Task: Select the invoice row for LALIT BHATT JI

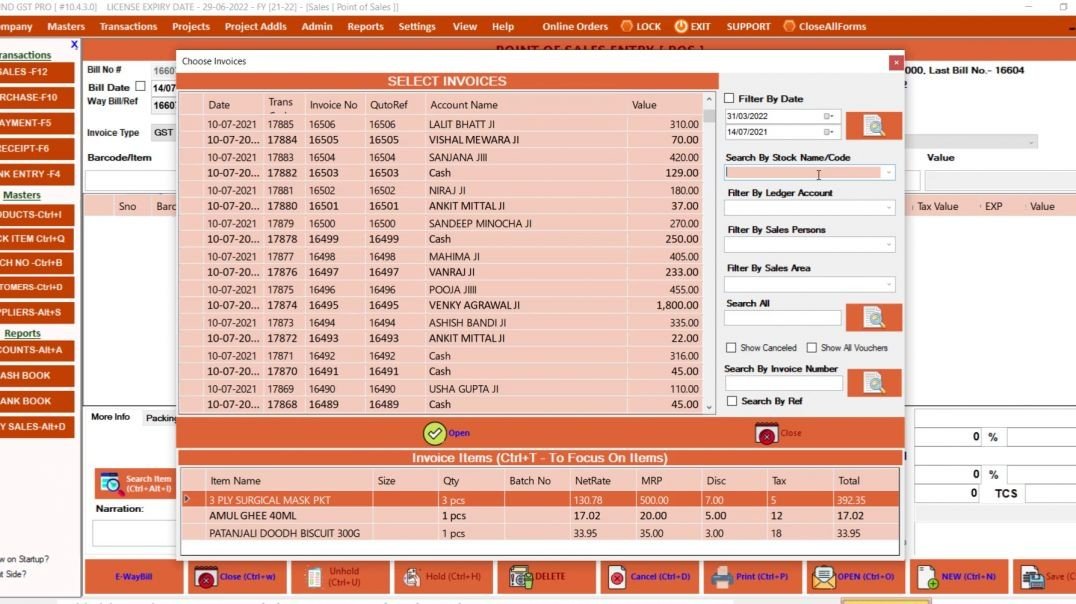Action: point(450,123)
